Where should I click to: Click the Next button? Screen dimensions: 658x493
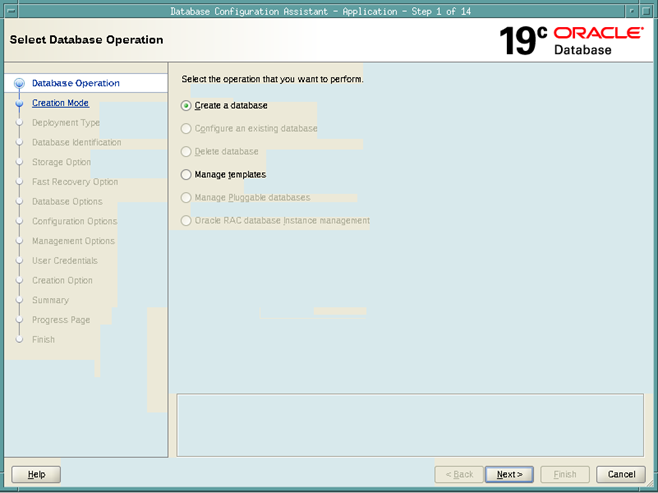(509, 475)
